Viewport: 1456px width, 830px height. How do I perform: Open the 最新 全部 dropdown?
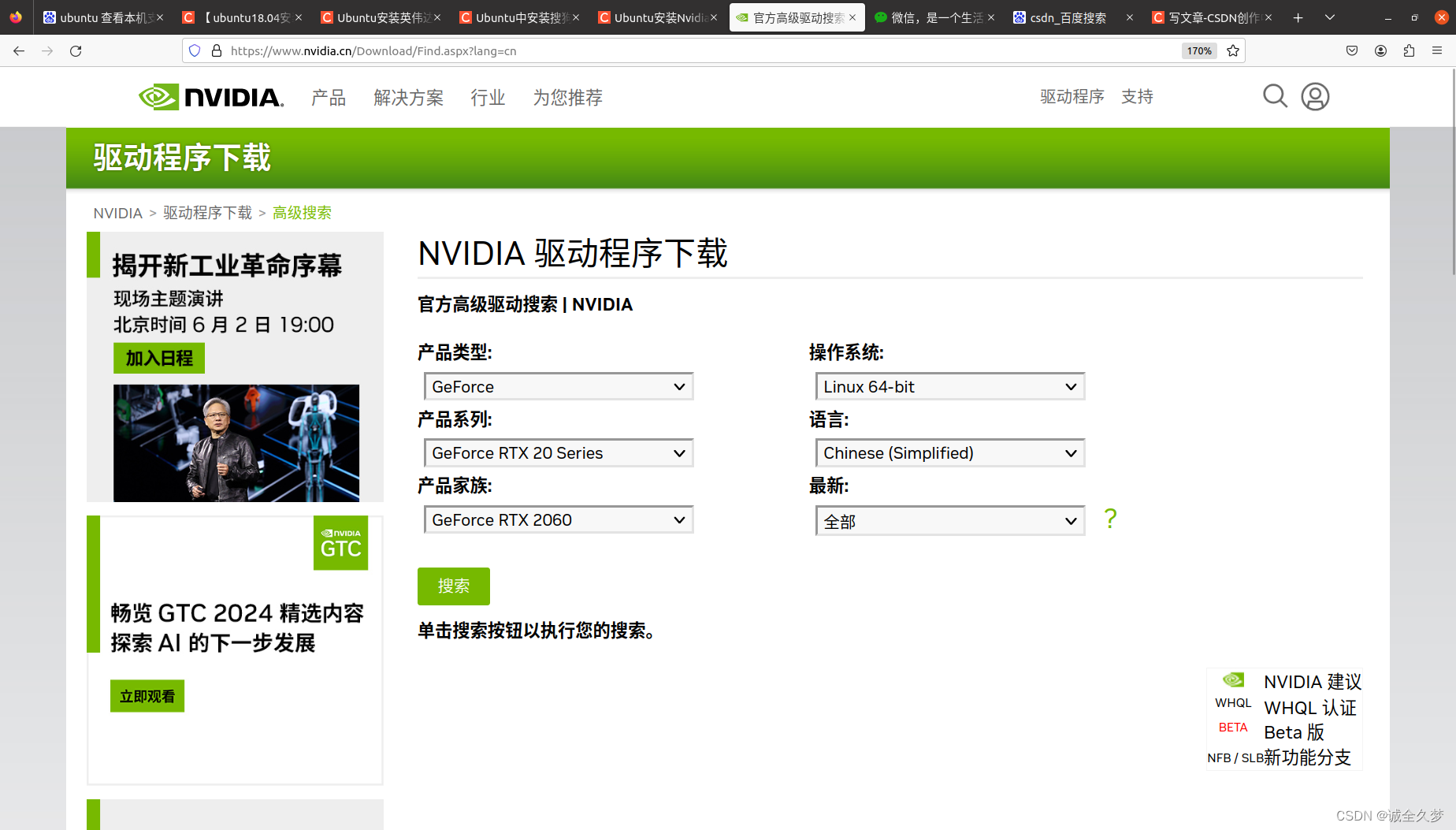(x=950, y=521)
